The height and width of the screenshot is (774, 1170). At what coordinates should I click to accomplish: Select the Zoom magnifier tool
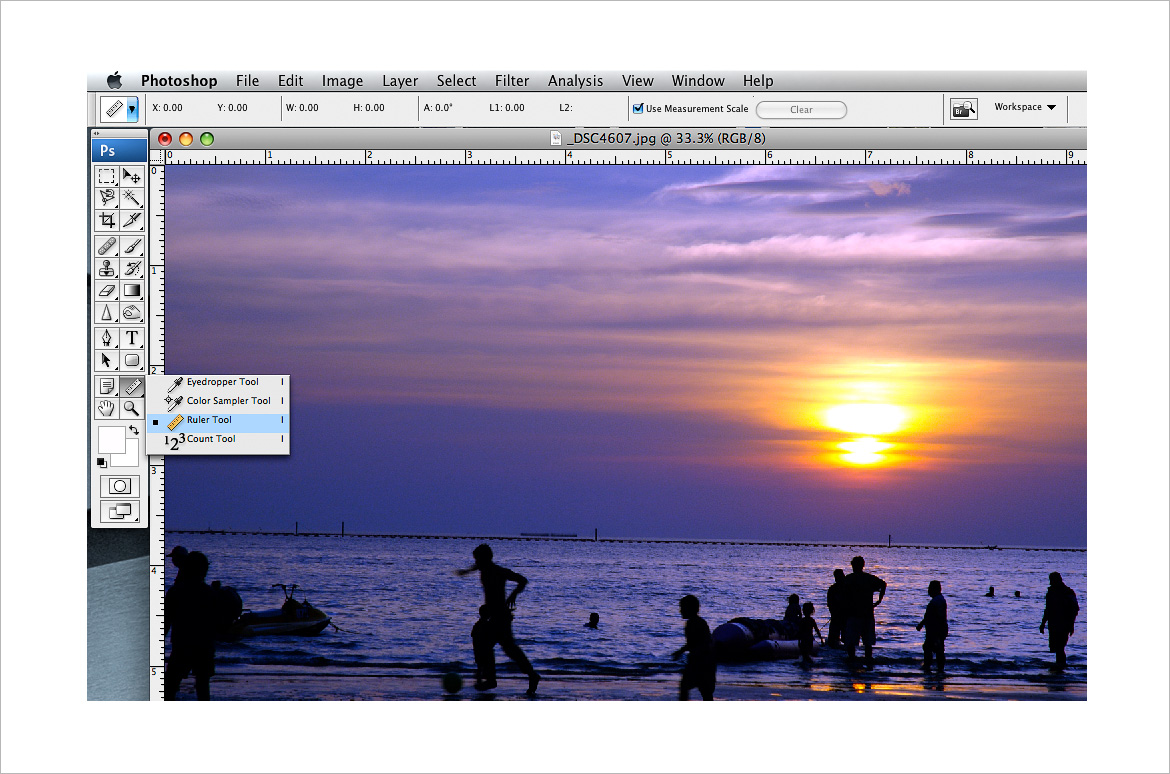(132, 408)
